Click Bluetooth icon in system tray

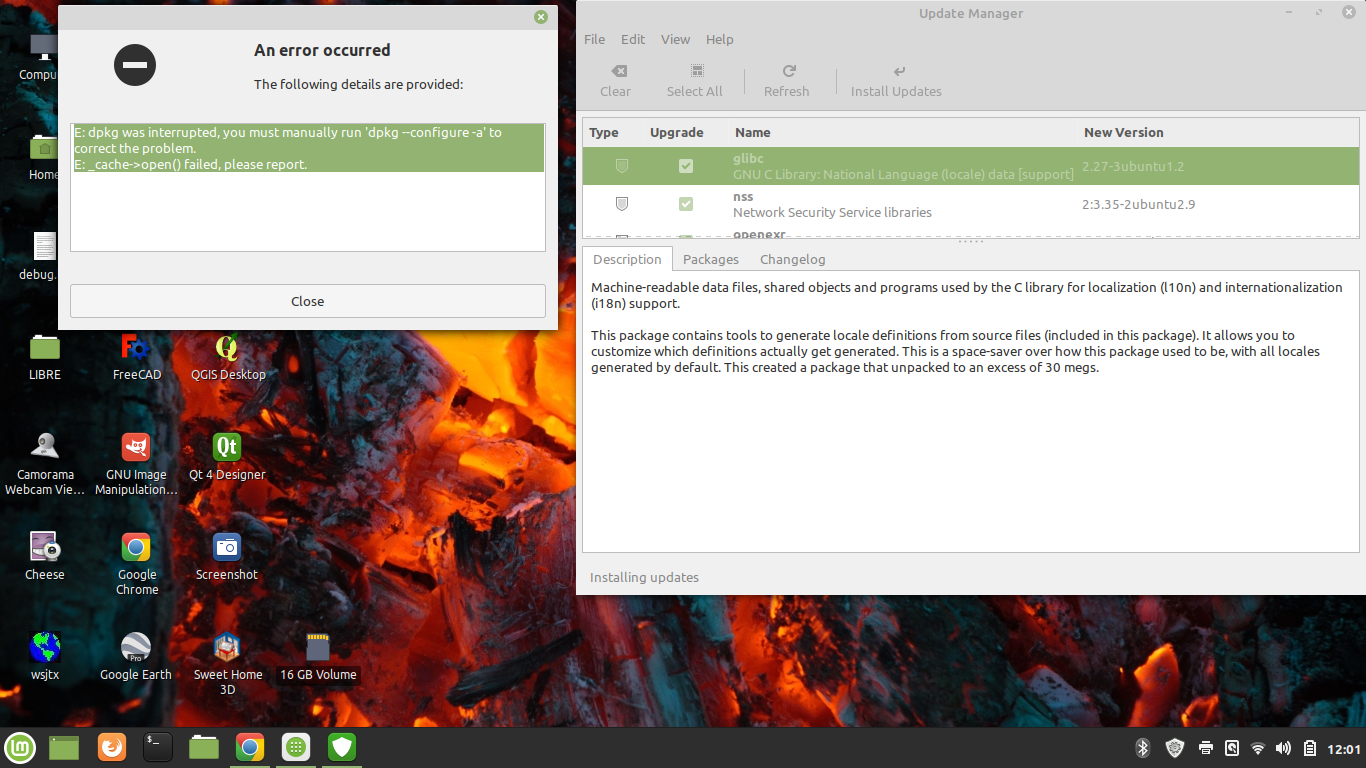click(1142, 748)
